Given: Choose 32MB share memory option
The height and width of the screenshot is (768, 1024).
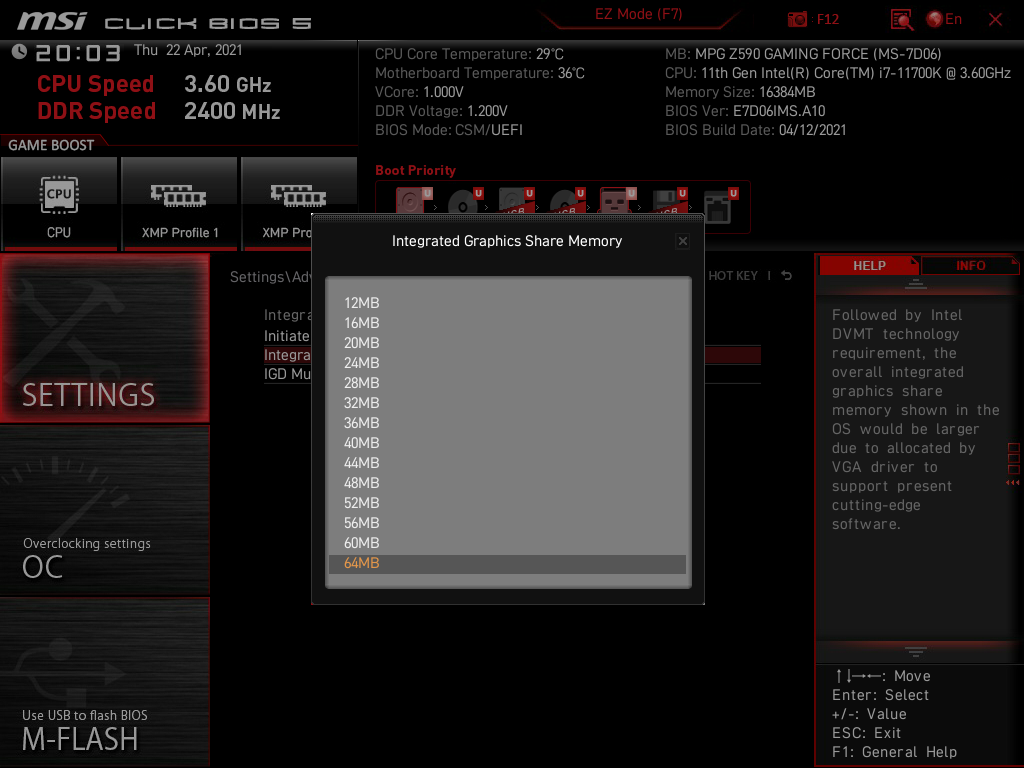Looking at the screenshot, I should [507, 402].
